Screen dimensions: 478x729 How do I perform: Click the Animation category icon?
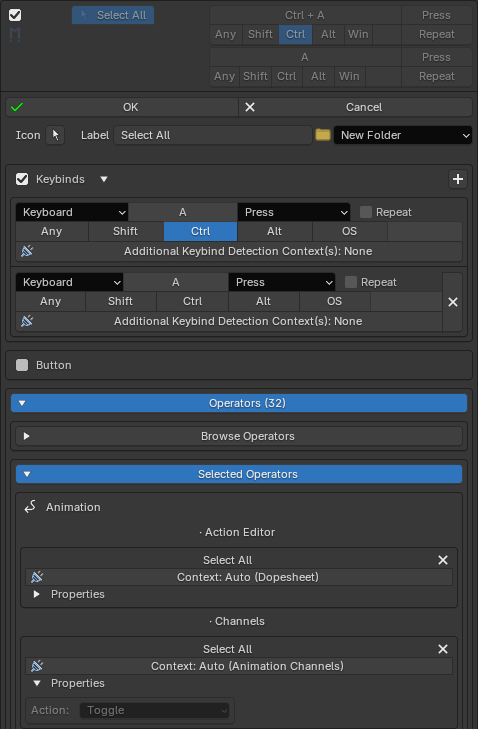(x=30, y=507)
